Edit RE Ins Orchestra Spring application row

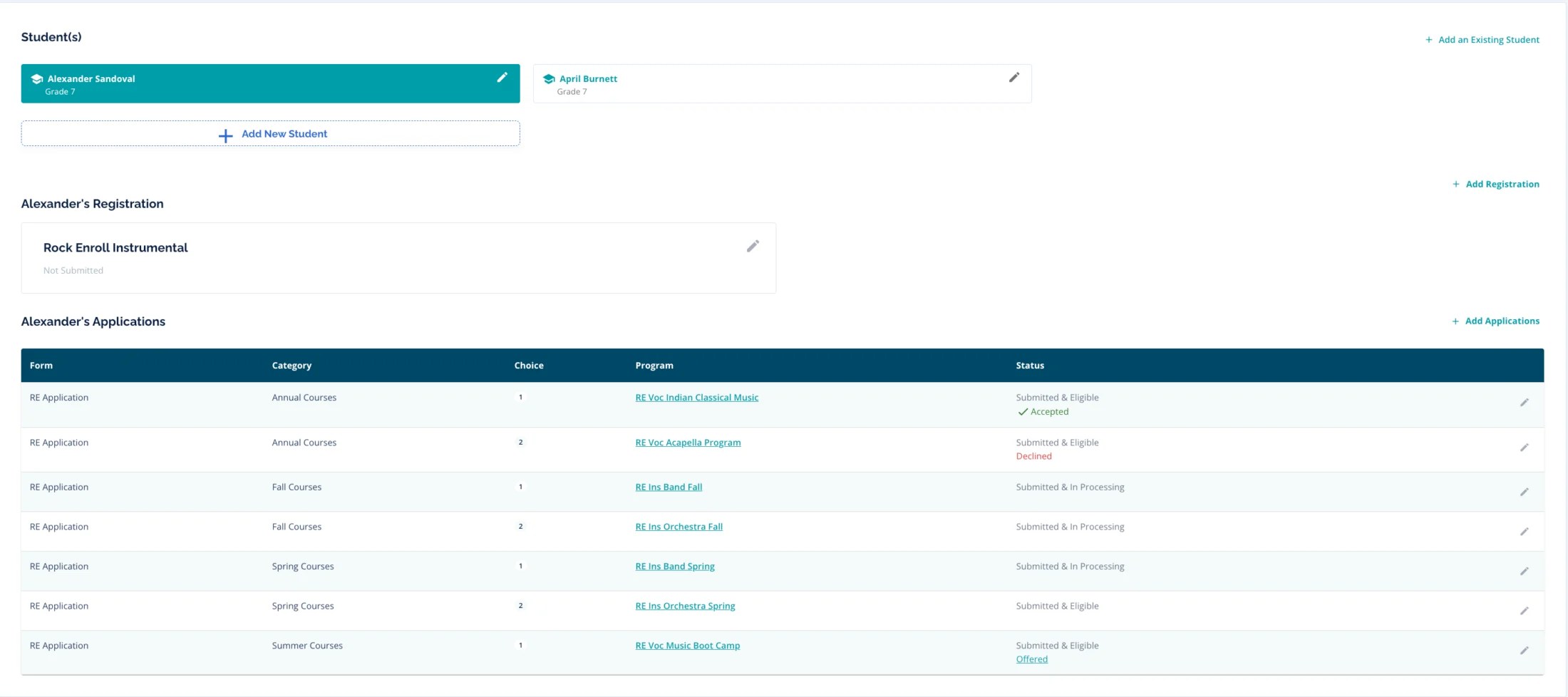(1524, 611)
